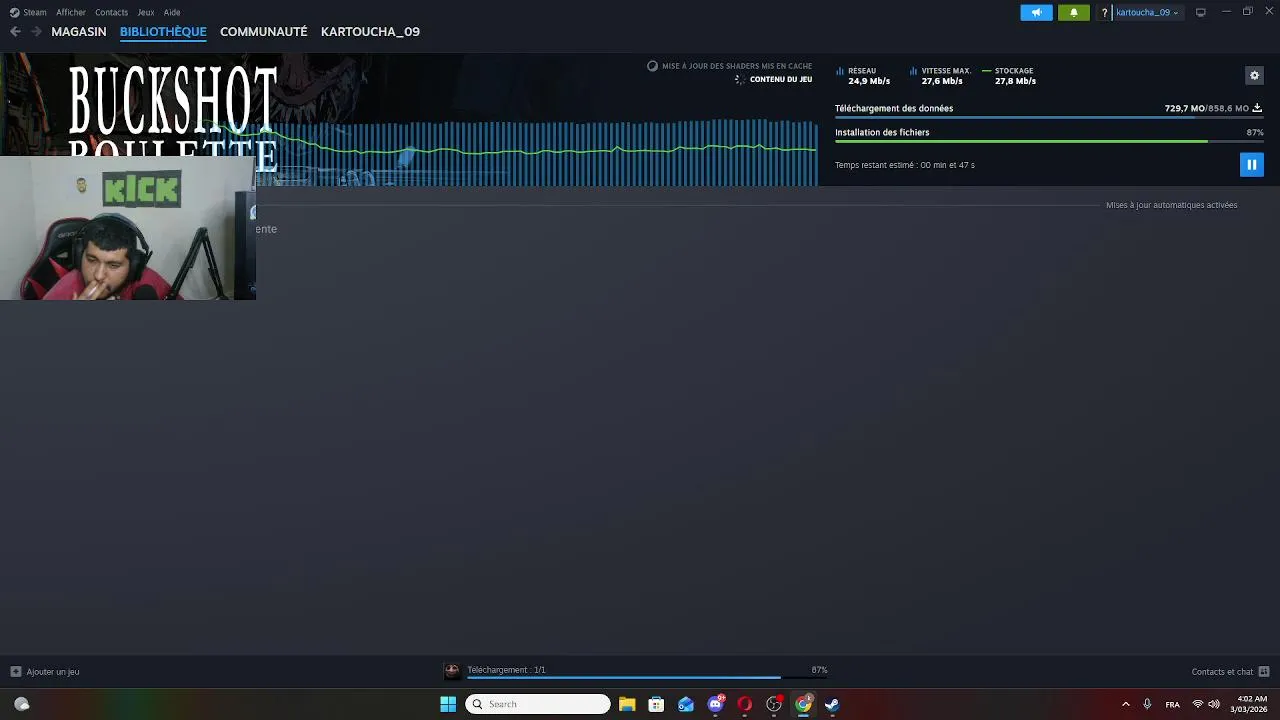Click the question mark help icon

(x=1104, y=12)
